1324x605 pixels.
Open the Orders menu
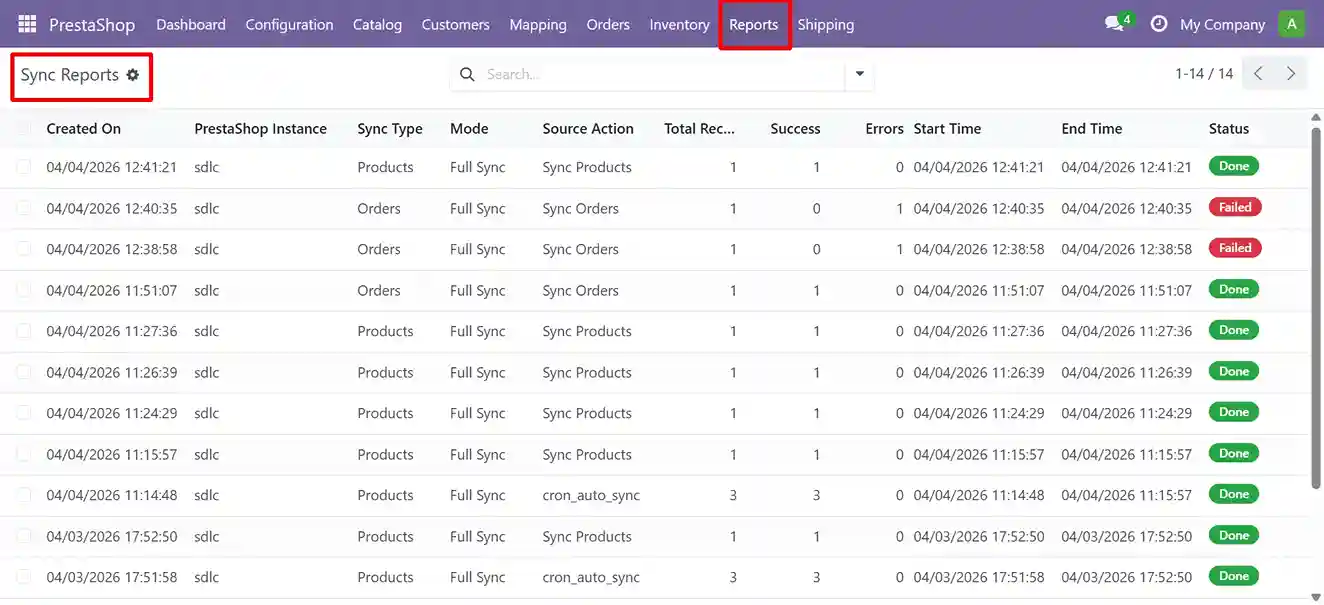pos(608,24)
